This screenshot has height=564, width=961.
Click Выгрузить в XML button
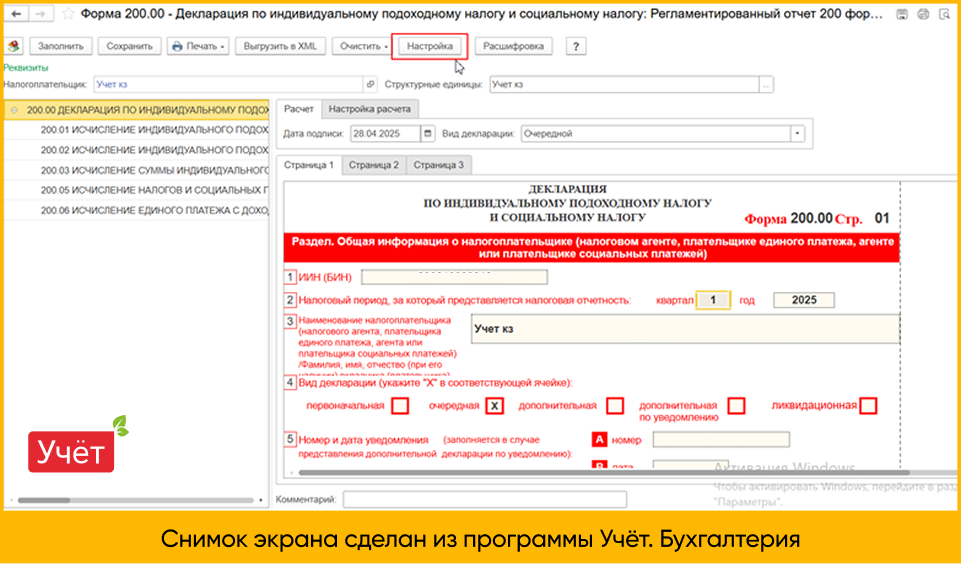[x=280, y=46]
